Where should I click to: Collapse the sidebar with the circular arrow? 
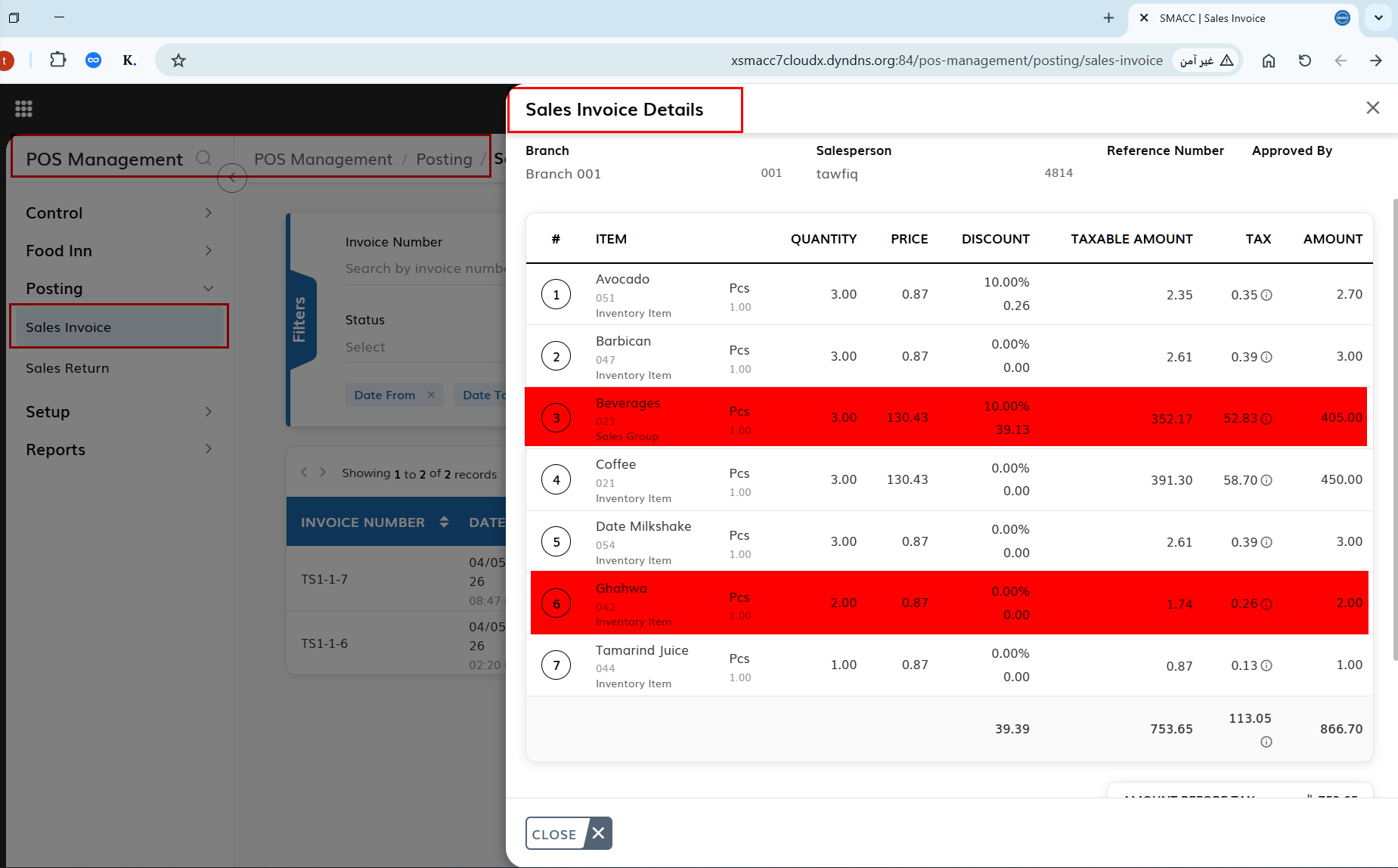pos(232,178)
